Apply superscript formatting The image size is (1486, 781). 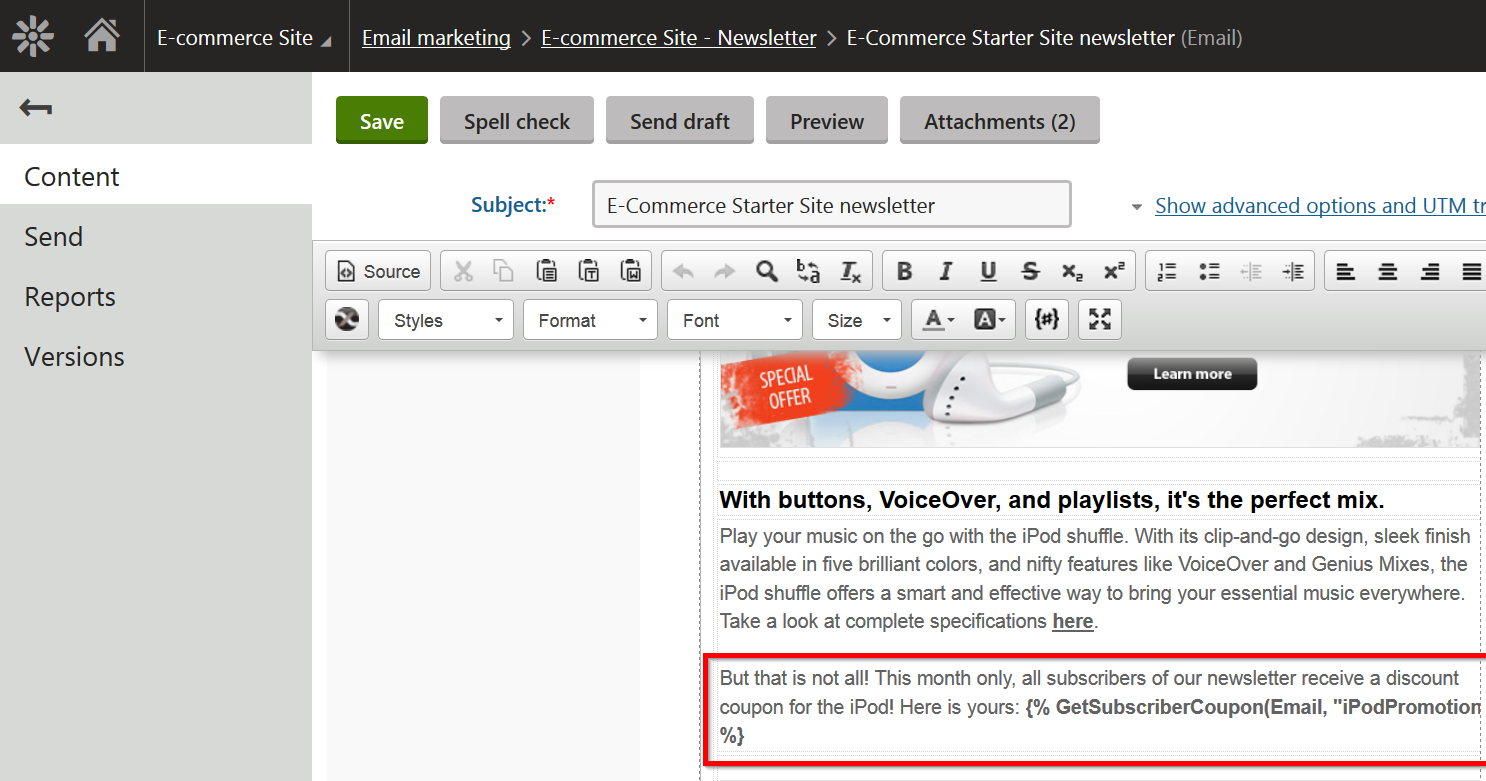[x=1114, y=271]
